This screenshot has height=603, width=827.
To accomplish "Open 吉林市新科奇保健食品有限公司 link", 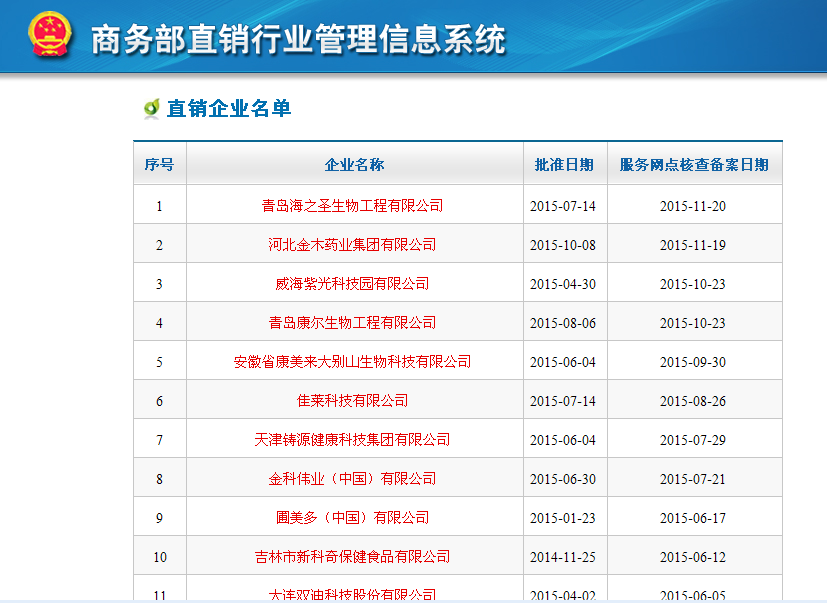I will (352, 557).
